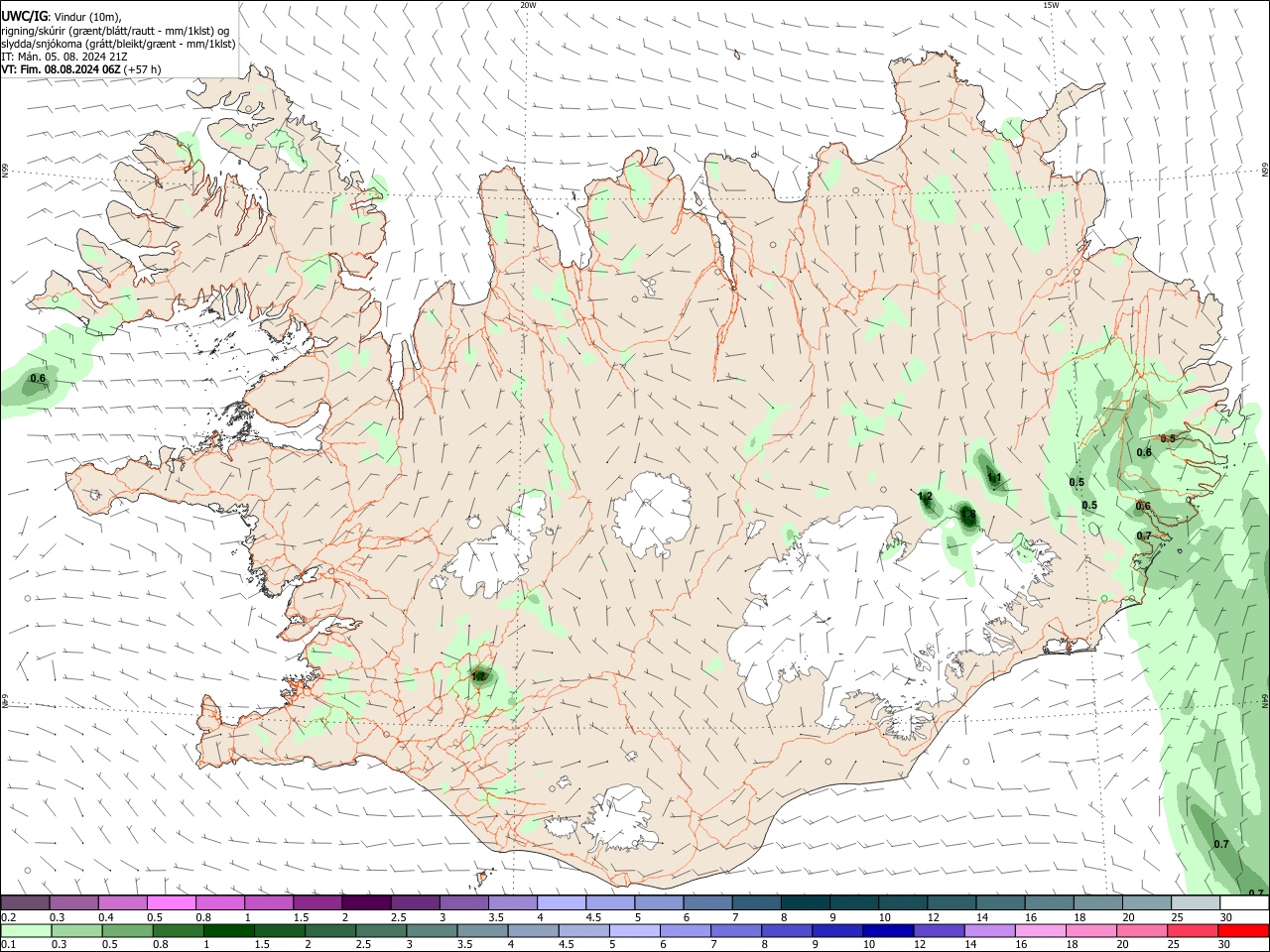Image resolution: width=1270 pixels, height=952 pixels.
Task: Select the lower legend swatch between 0.5 and 0.8
Action: tap(127, 930)
